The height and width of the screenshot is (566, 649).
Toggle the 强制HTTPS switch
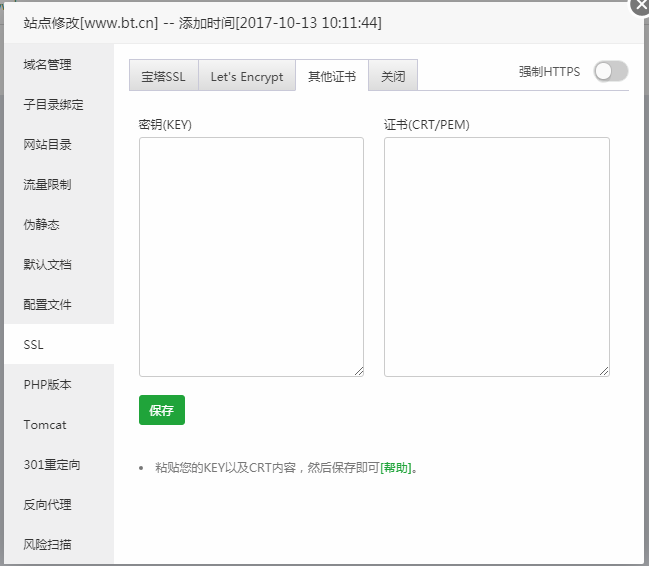click(x=610, y=72)
